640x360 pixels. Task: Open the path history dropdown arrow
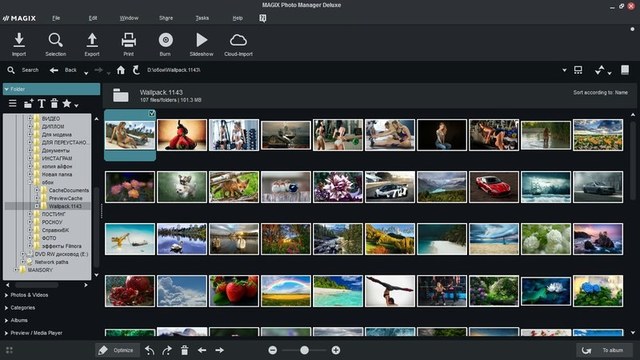coord(564,70)
